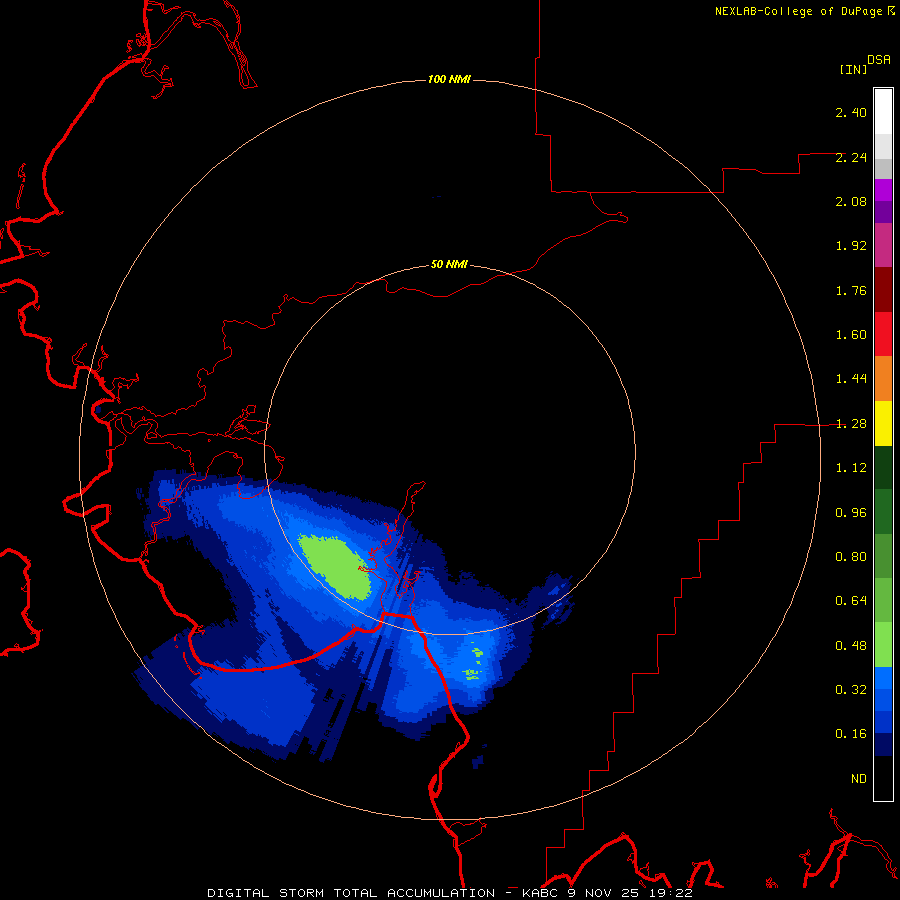The height and width of the screenshot is (900, 900).
Task: Pick the yellow swatch near 1.28
Action: pyautogui.click(x=883, y=423)
